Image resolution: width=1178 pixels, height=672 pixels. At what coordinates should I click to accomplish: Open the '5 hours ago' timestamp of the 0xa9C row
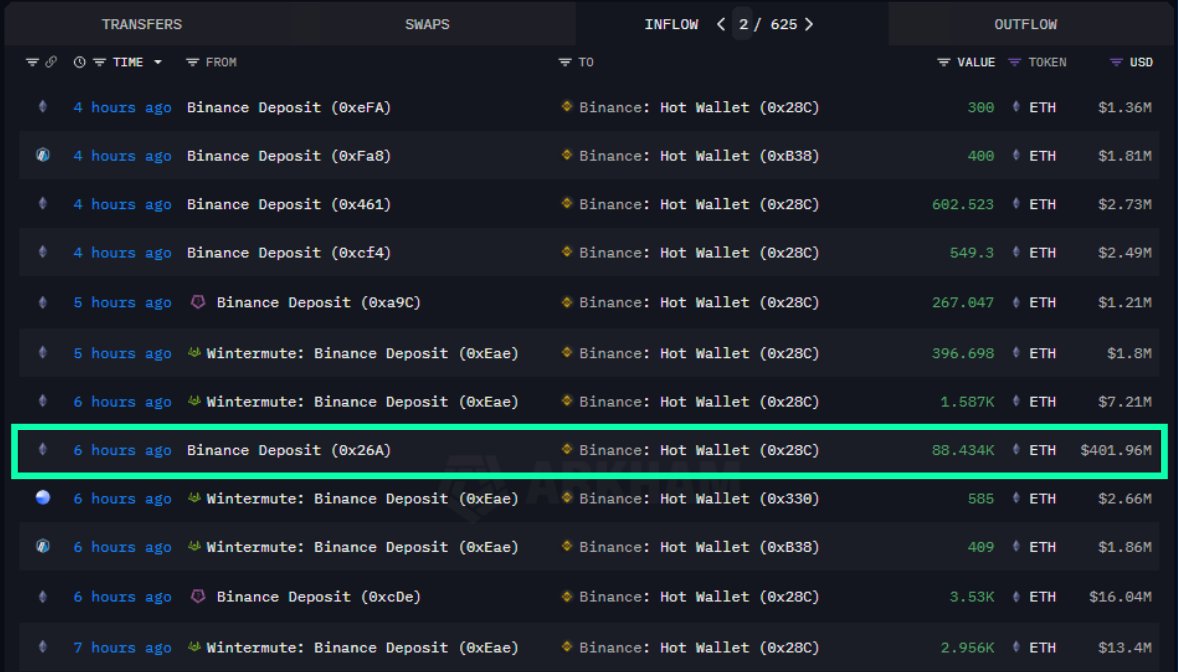point(122,302)
